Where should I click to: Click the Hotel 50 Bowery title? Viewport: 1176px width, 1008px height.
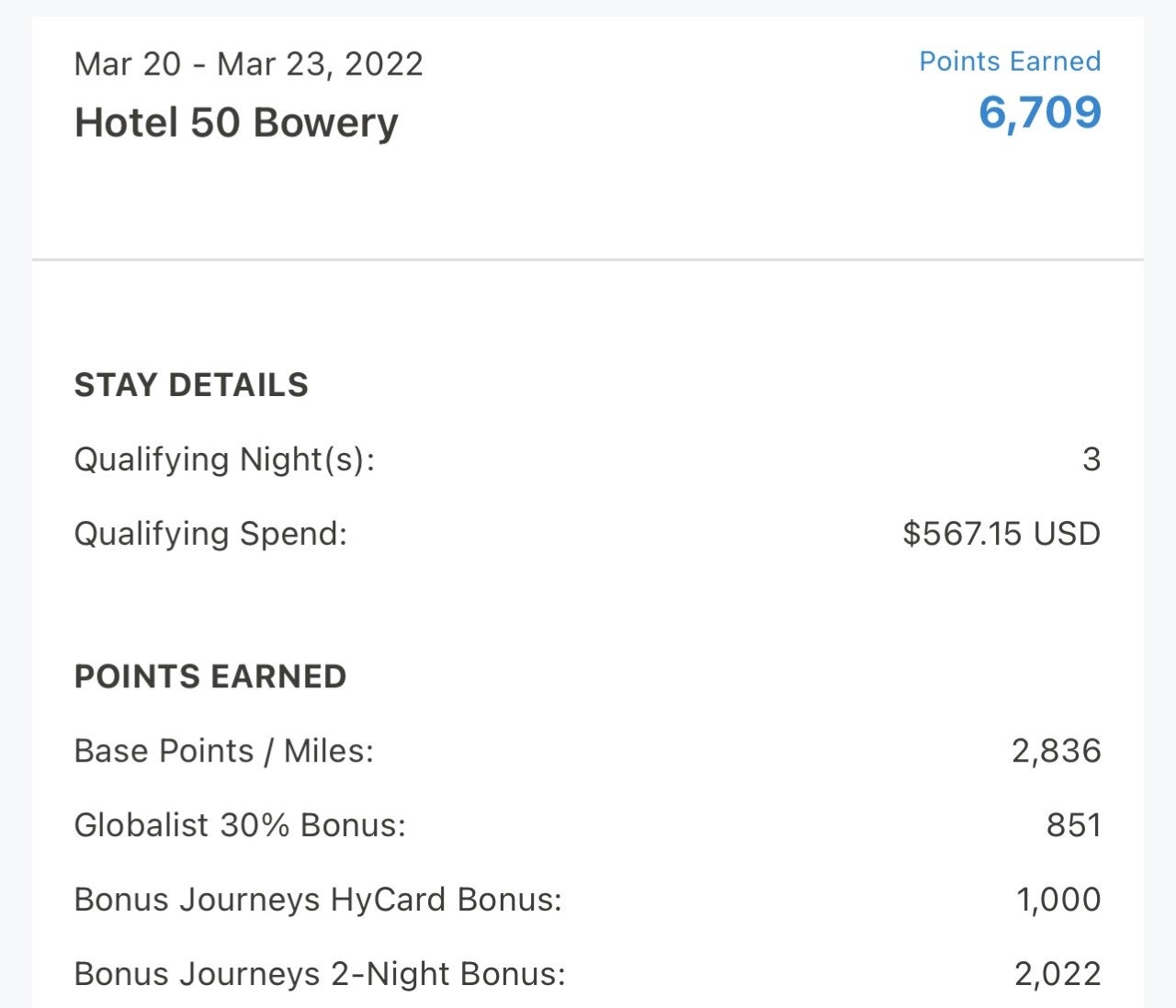point(236,123)
